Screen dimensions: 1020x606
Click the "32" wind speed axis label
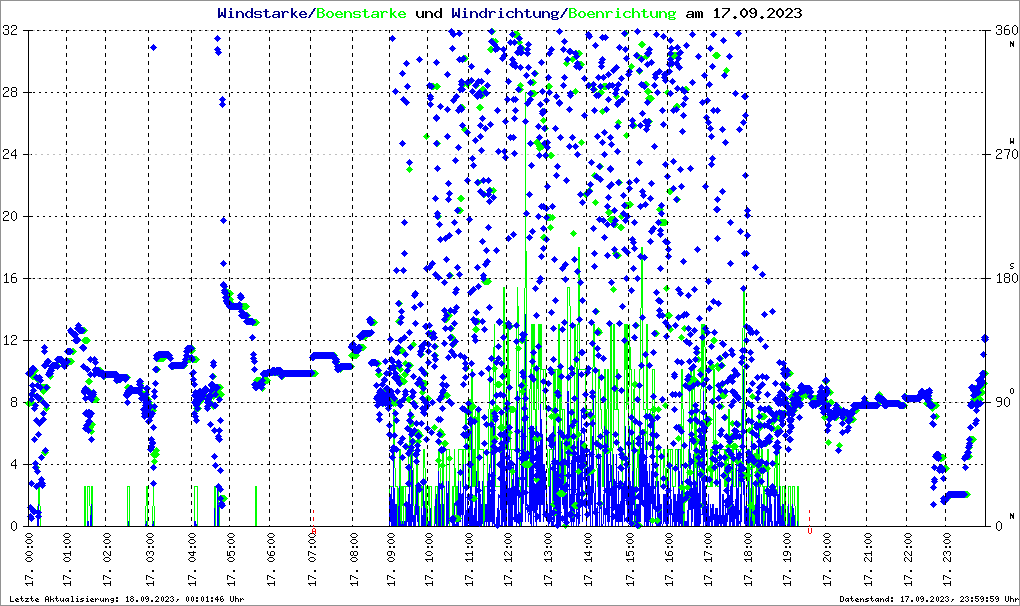(10, 31)
